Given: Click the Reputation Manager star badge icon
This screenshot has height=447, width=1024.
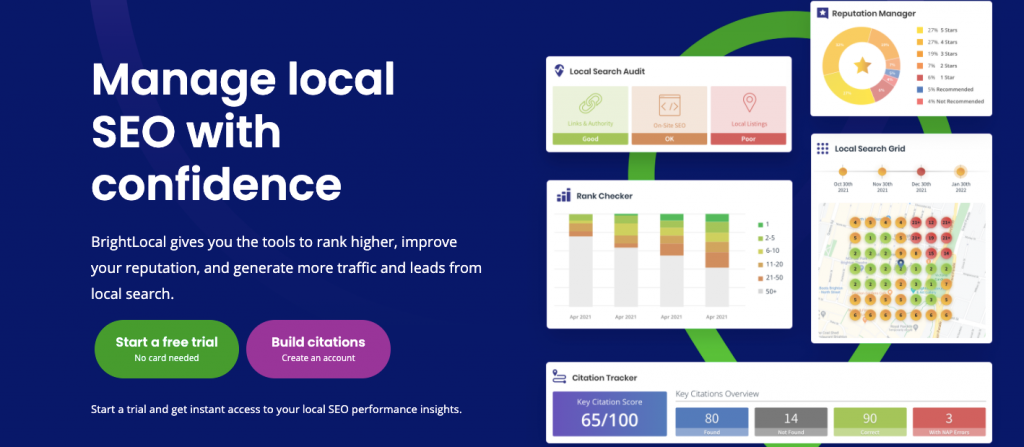Looking at the screenshot, I should click(x=823, y=12).
